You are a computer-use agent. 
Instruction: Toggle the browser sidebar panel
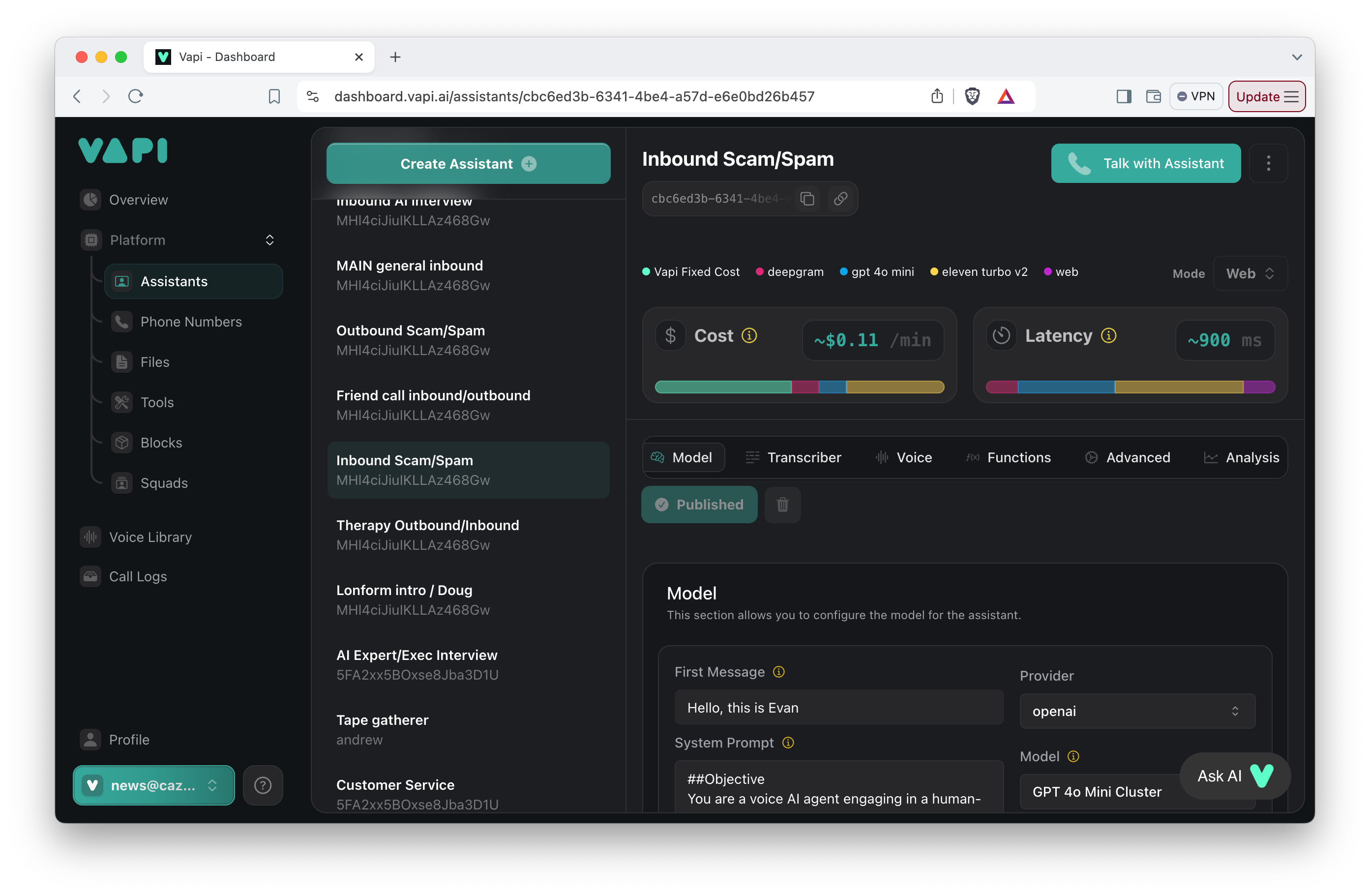pos(1123,96)
